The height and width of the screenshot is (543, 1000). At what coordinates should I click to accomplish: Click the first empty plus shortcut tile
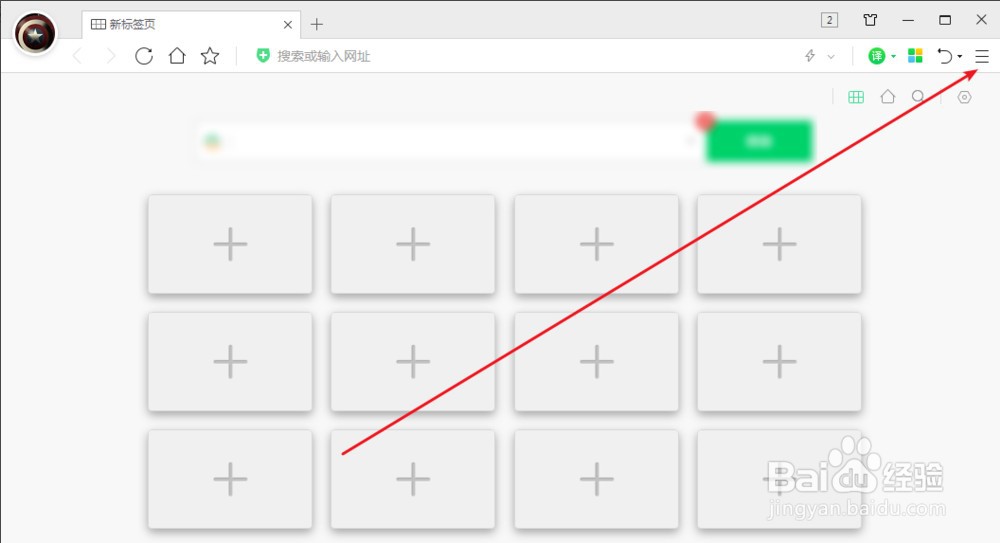(230, 244)
